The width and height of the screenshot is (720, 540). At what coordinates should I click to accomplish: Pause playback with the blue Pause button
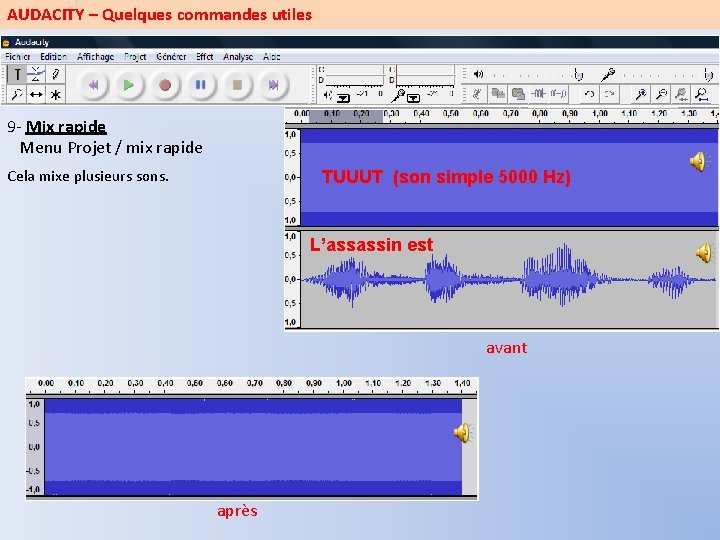[201, 85]
